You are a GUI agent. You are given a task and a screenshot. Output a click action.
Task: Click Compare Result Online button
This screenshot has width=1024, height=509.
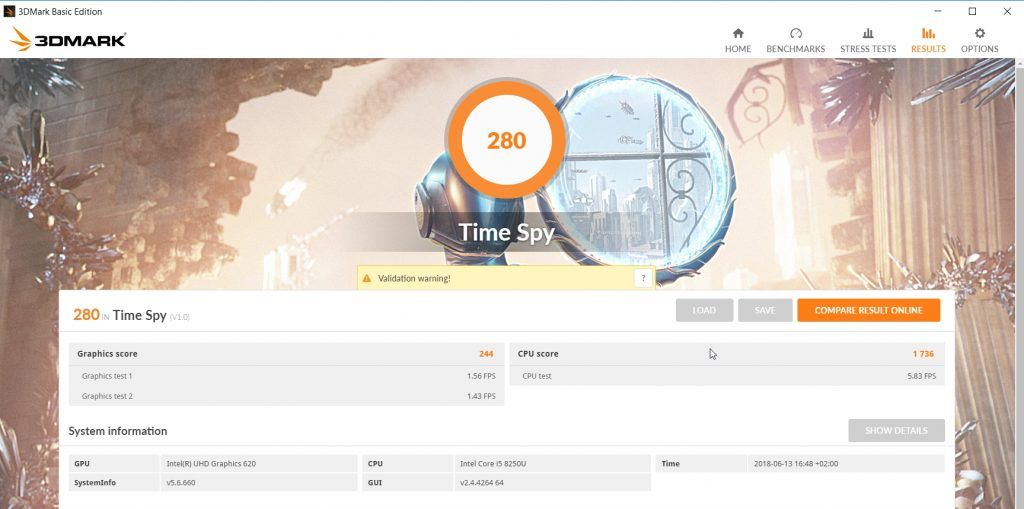(x=869, y=310)
